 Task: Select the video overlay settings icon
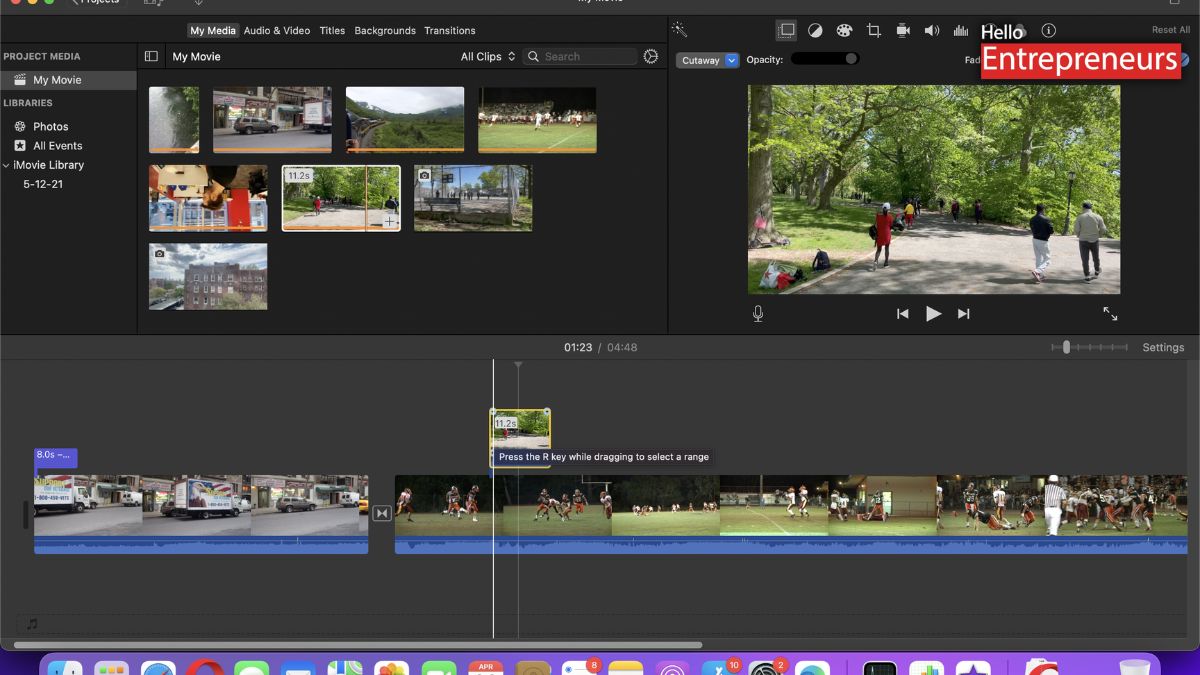pyautogui.click(x=787, y=30)
